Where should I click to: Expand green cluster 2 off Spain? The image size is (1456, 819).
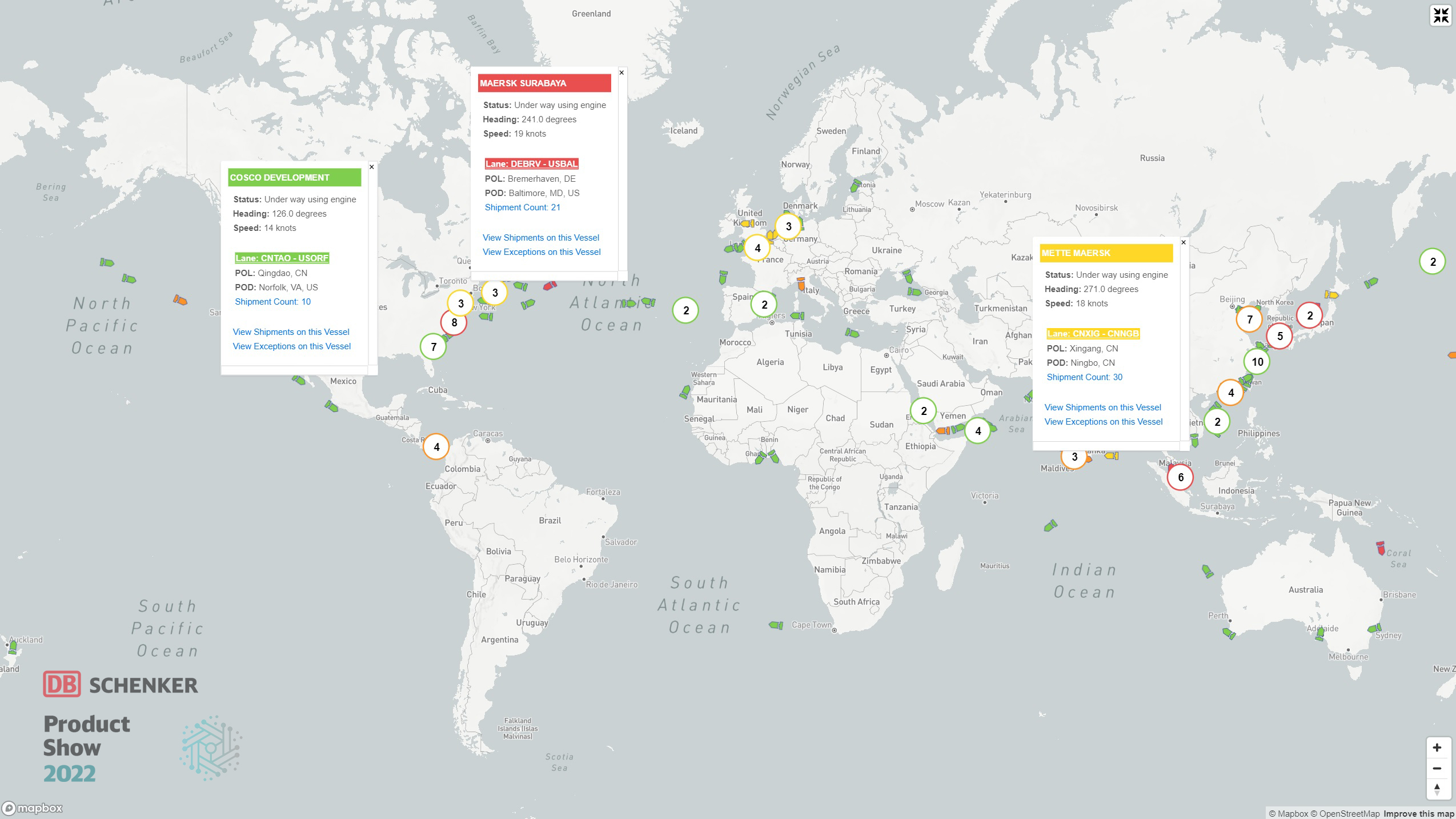pos(764,305)
